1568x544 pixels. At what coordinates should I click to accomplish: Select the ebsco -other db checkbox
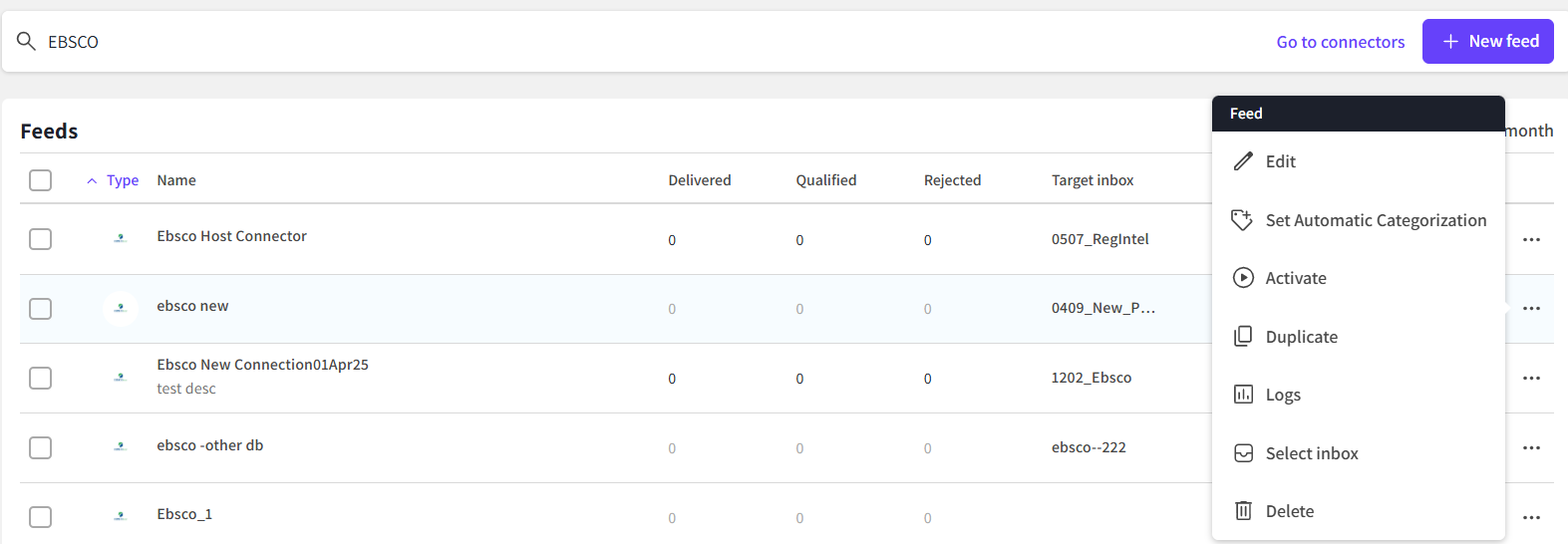(41, 447)
